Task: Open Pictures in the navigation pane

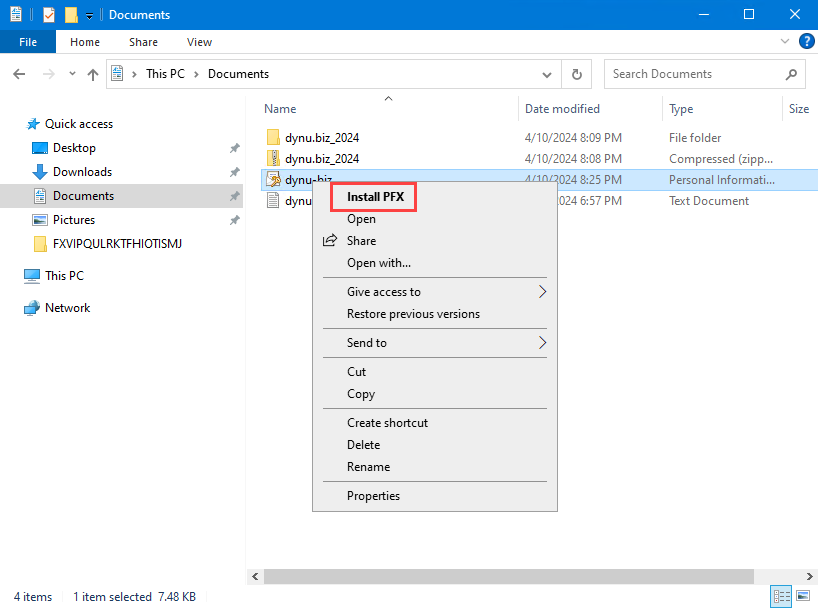Action: (x=74, y=220)
